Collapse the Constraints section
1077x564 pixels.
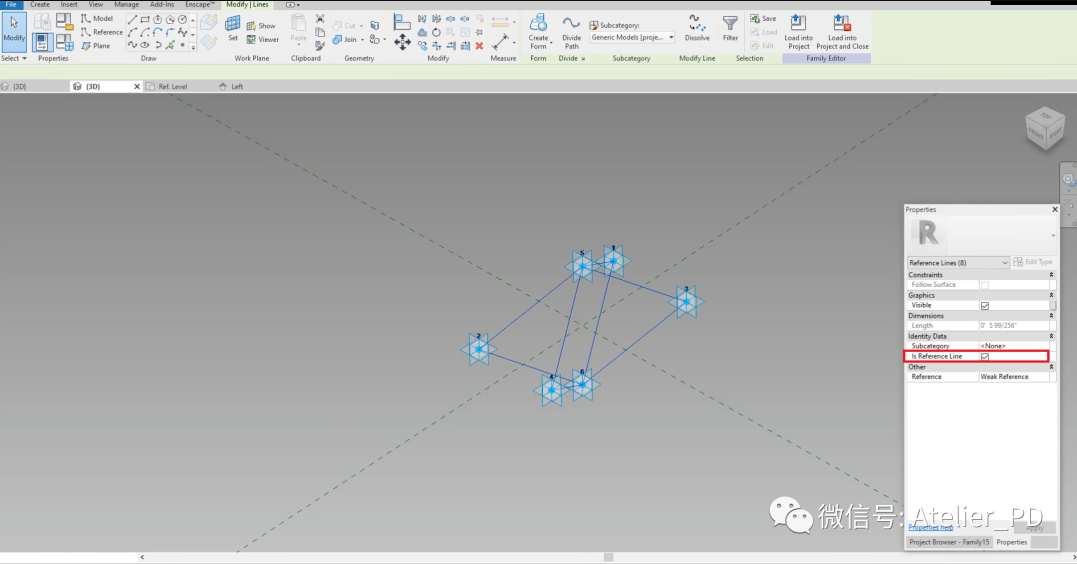point(1051,275)
